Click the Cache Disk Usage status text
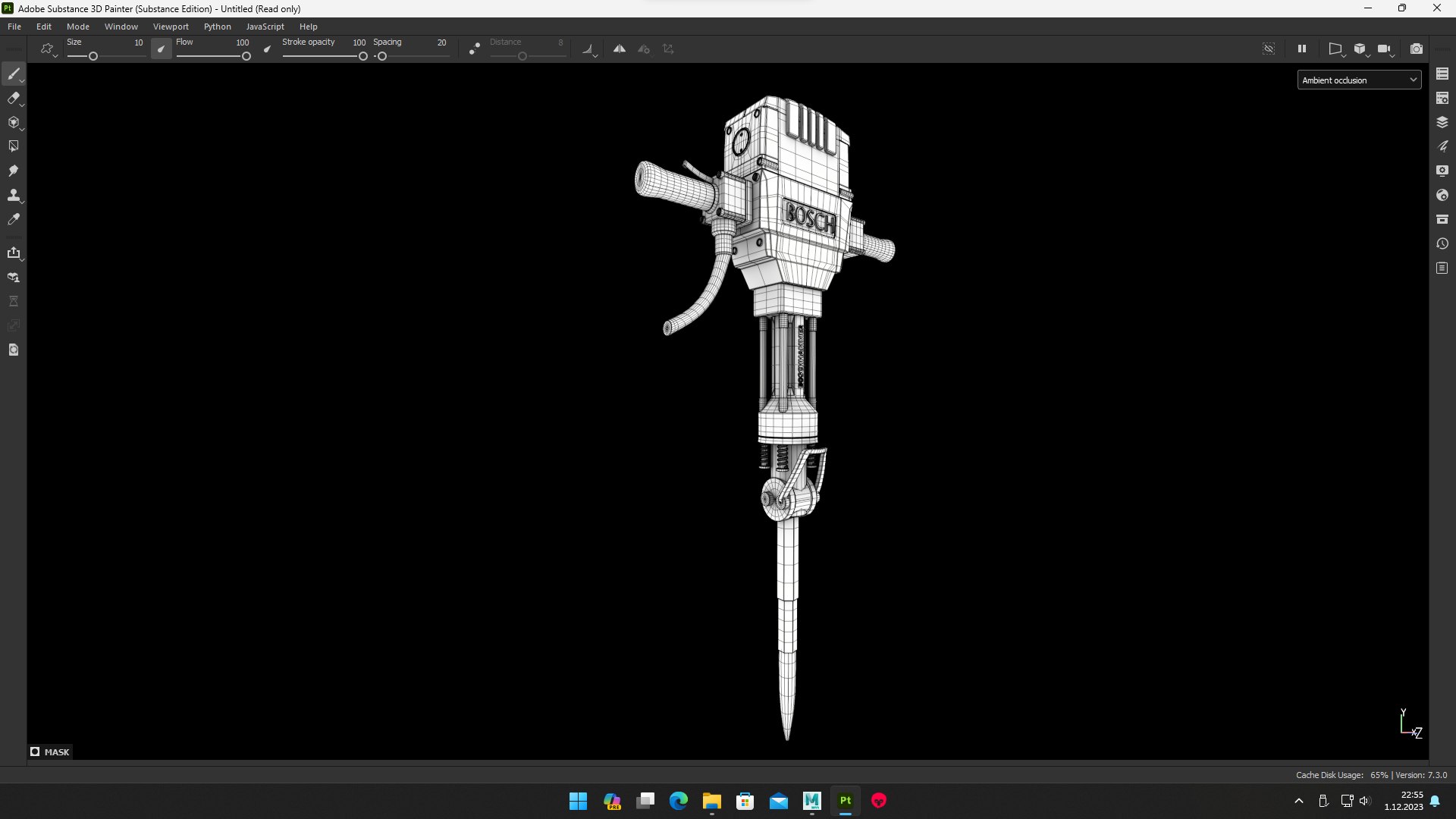The height and width of the screenshot is (819, 1456). point(1341,775)
